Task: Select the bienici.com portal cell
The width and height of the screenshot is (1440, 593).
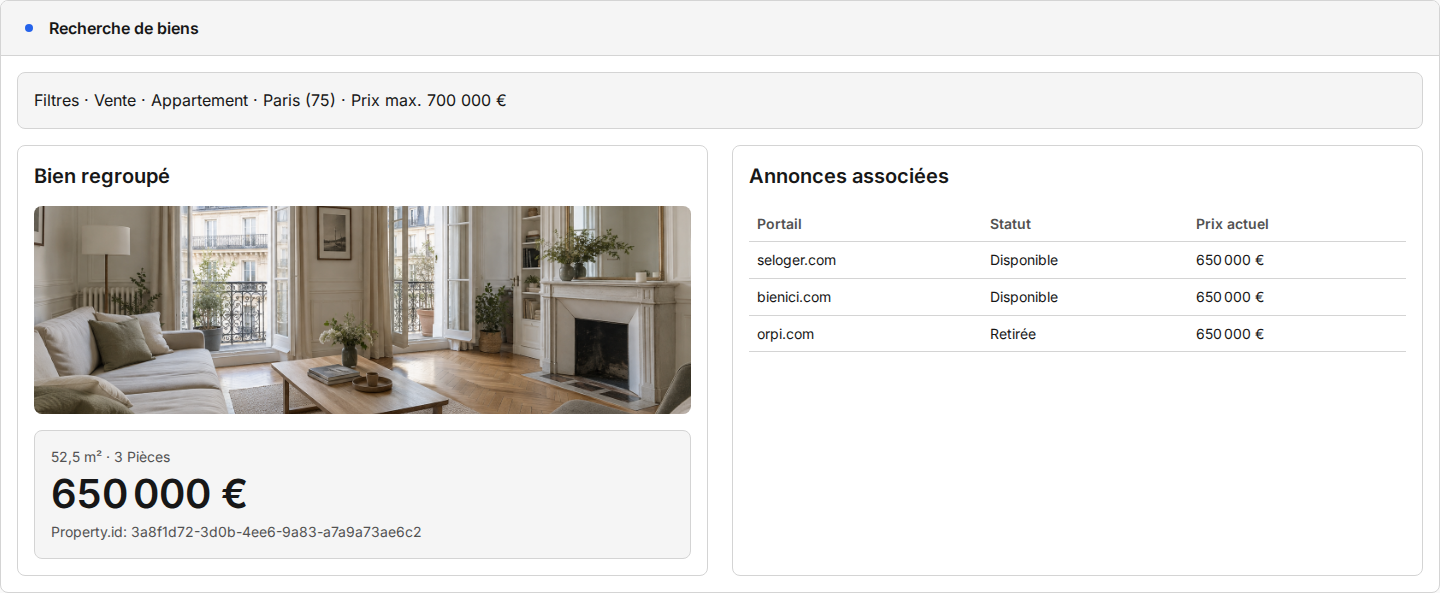Action: pyautogui.click(x=794, y=297)
